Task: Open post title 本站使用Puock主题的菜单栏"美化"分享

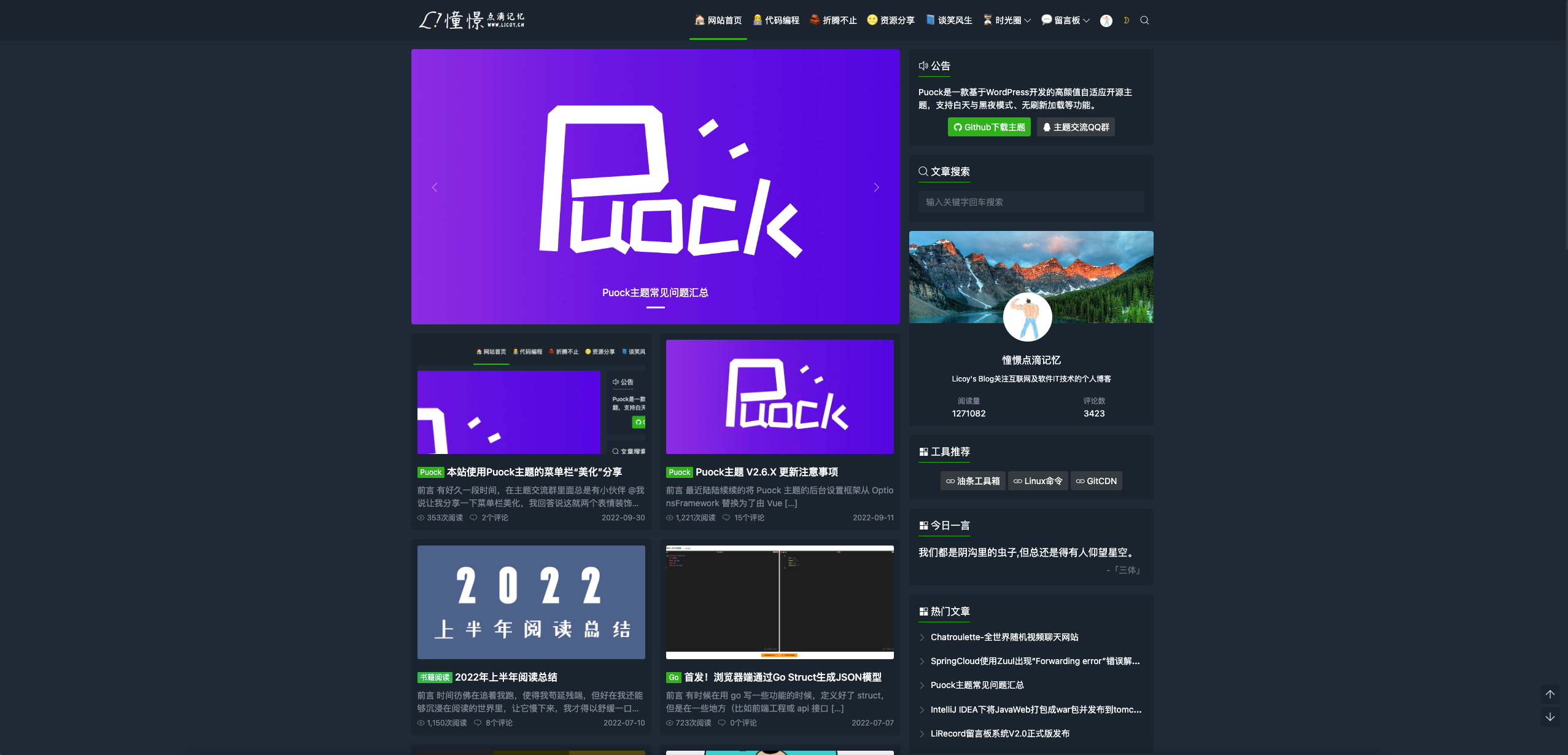Action: pyautogui.click(x=534, y=472)
